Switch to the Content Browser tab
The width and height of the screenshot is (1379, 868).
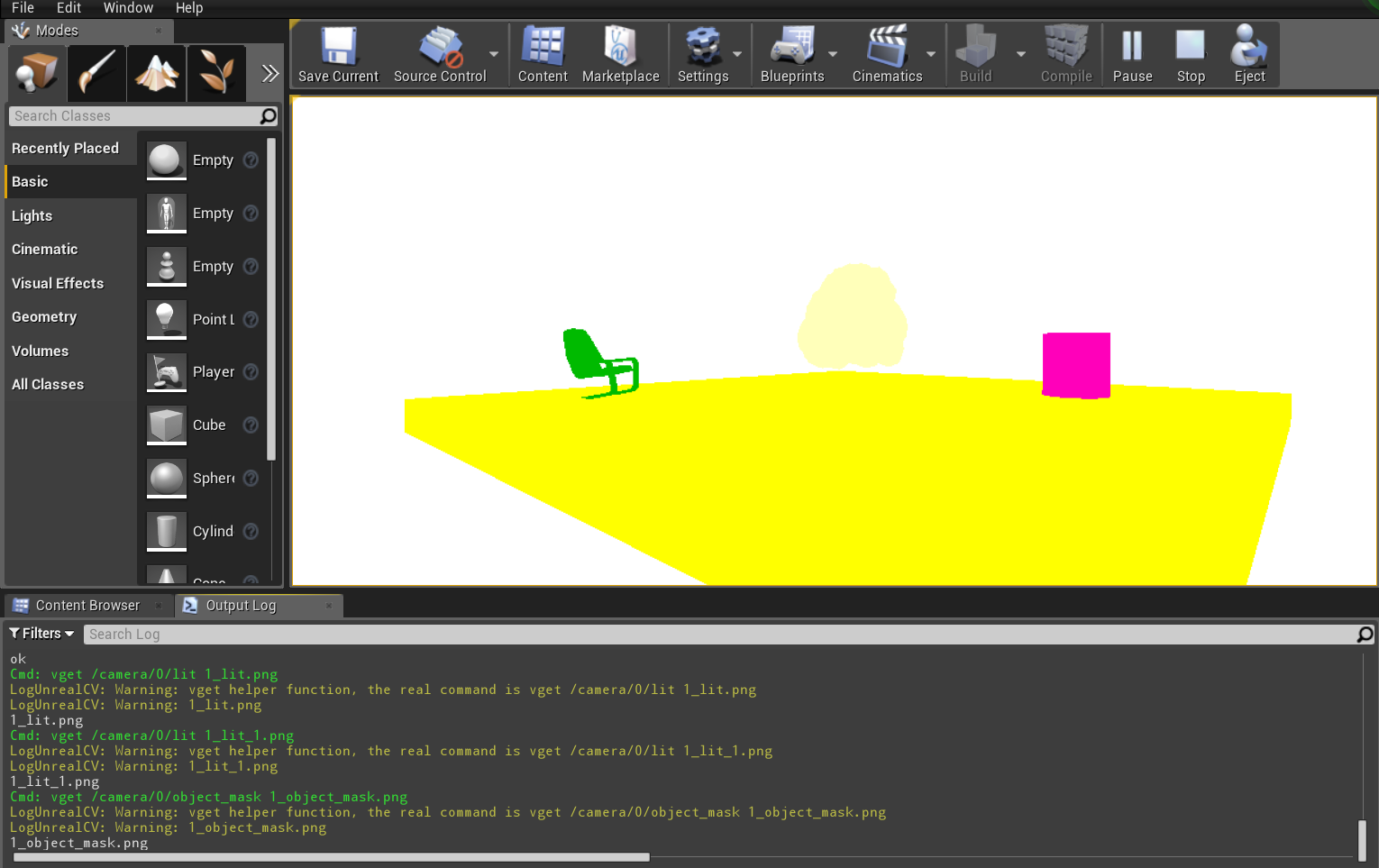87,605
